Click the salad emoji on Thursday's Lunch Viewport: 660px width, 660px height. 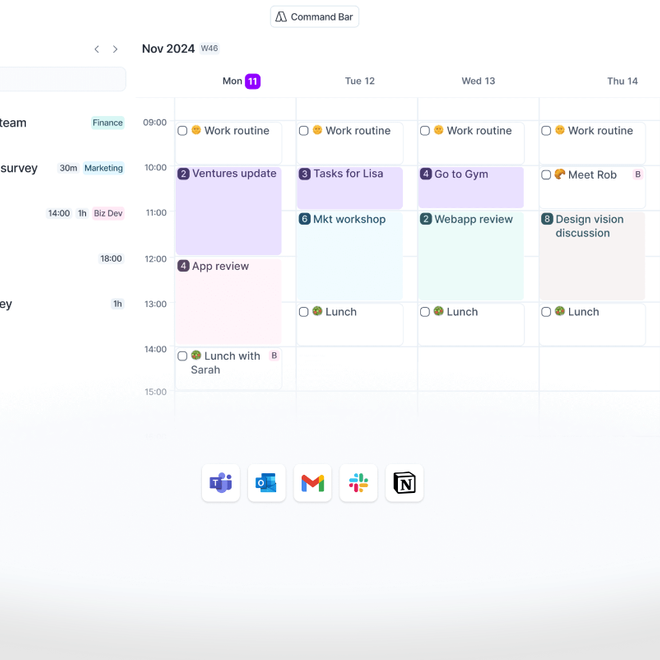click(560, 311)
